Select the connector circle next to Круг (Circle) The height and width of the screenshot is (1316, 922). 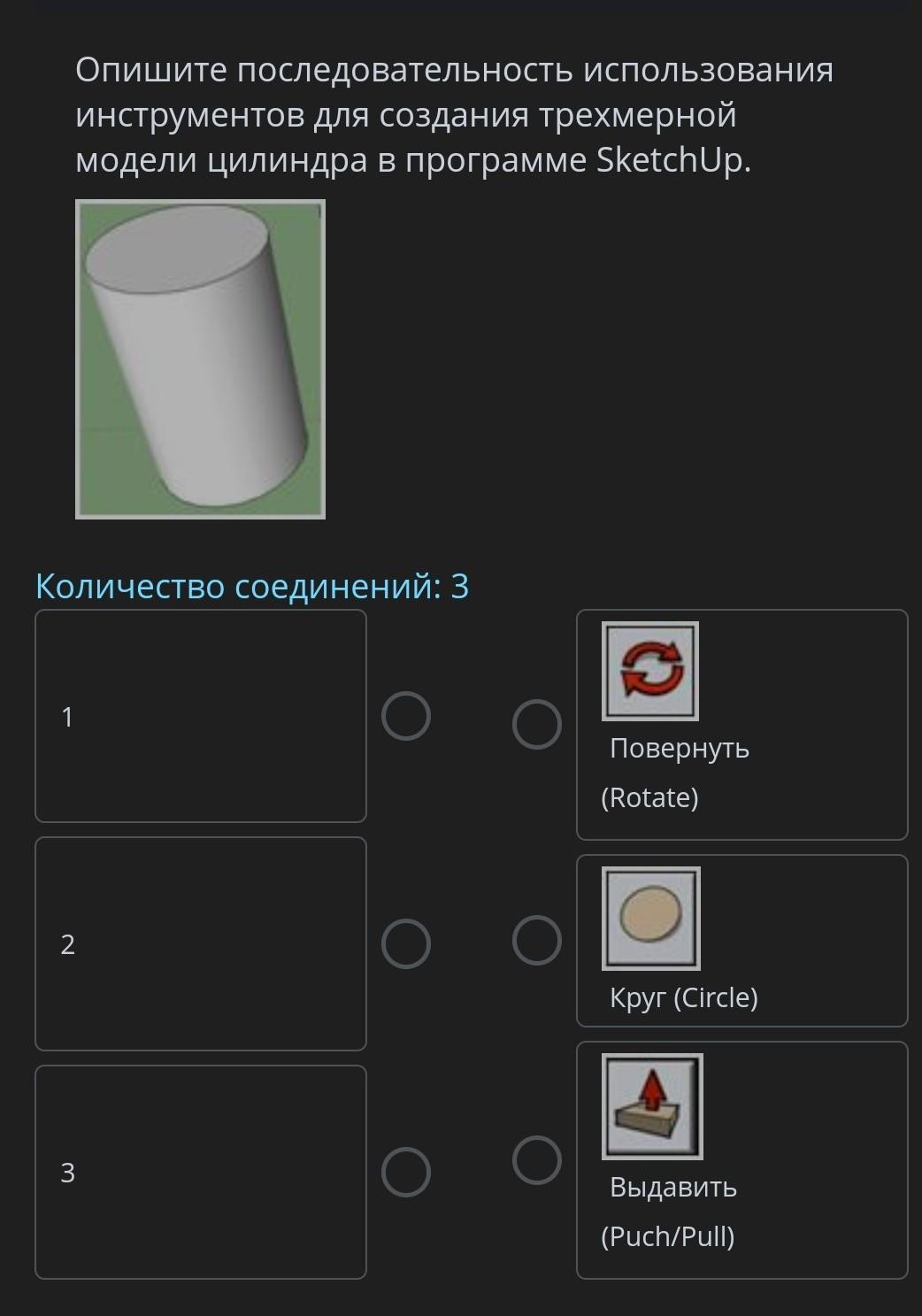pyautogui.click(x=537, y=940)
